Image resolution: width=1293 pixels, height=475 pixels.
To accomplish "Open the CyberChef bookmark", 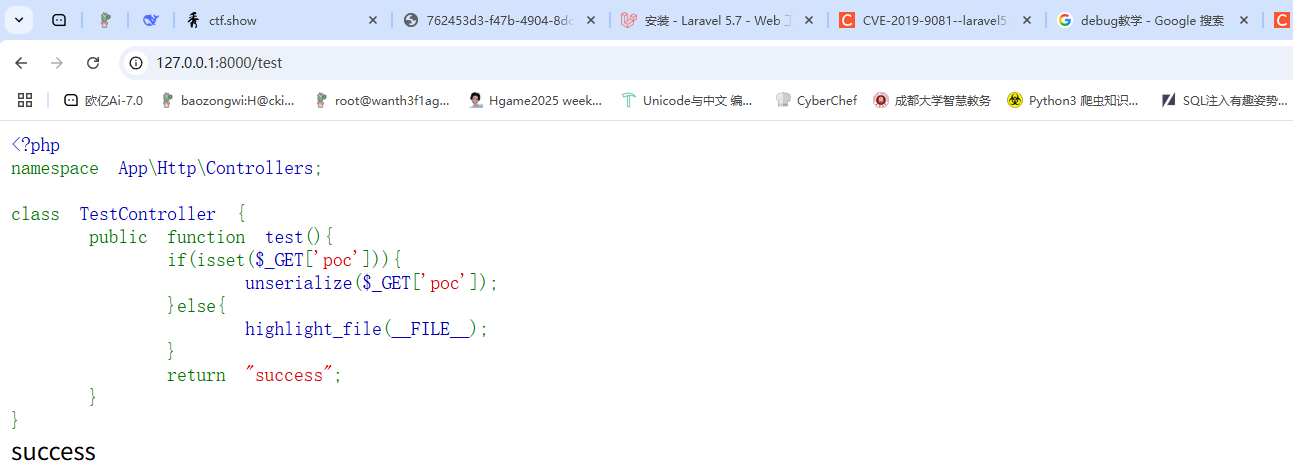I will [x=816, y=100].
